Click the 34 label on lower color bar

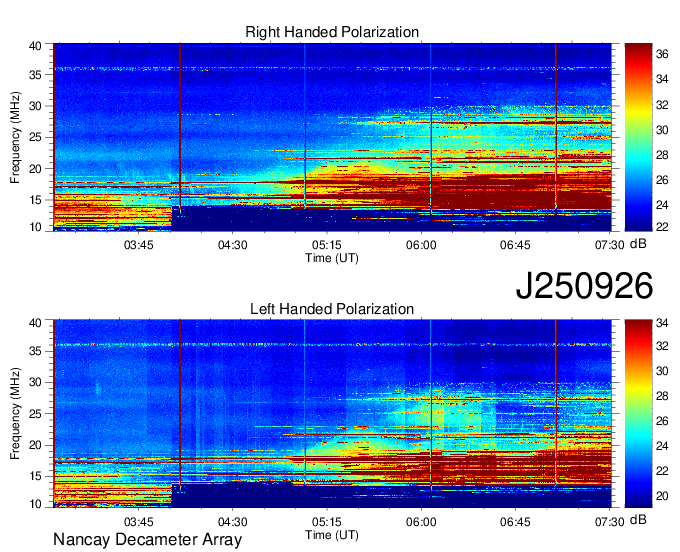tap(661, 323)
